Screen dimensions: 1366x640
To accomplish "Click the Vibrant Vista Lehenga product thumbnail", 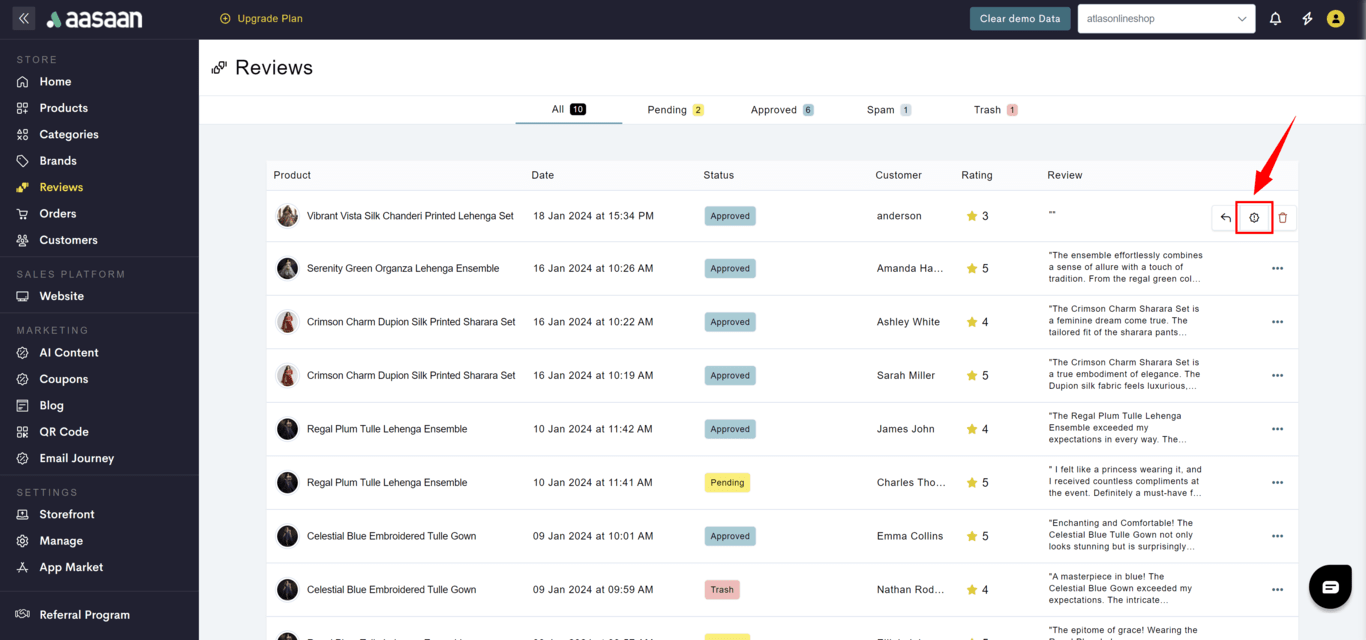I will click(287, 216).
